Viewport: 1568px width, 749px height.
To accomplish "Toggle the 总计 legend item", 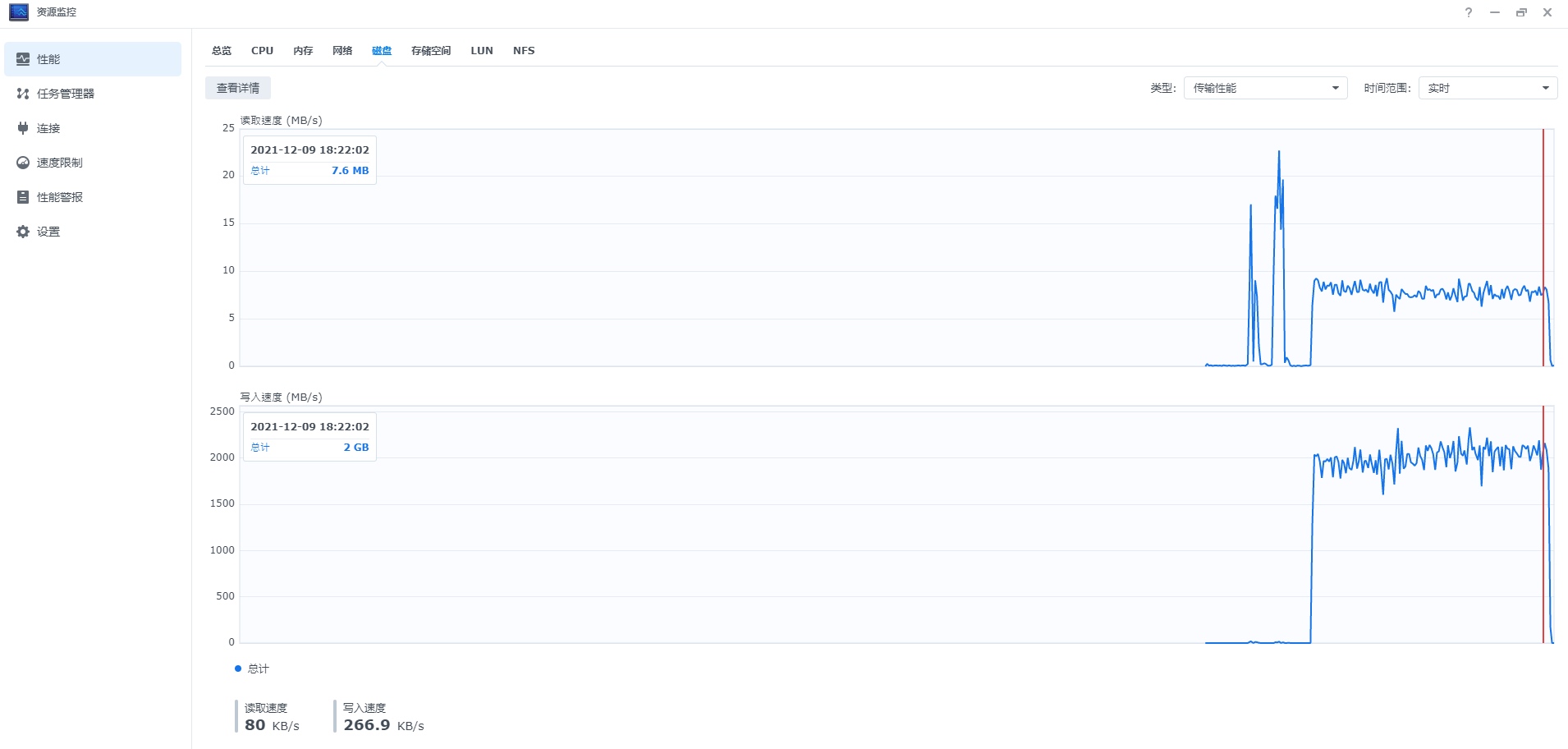I will click(252, 669).
